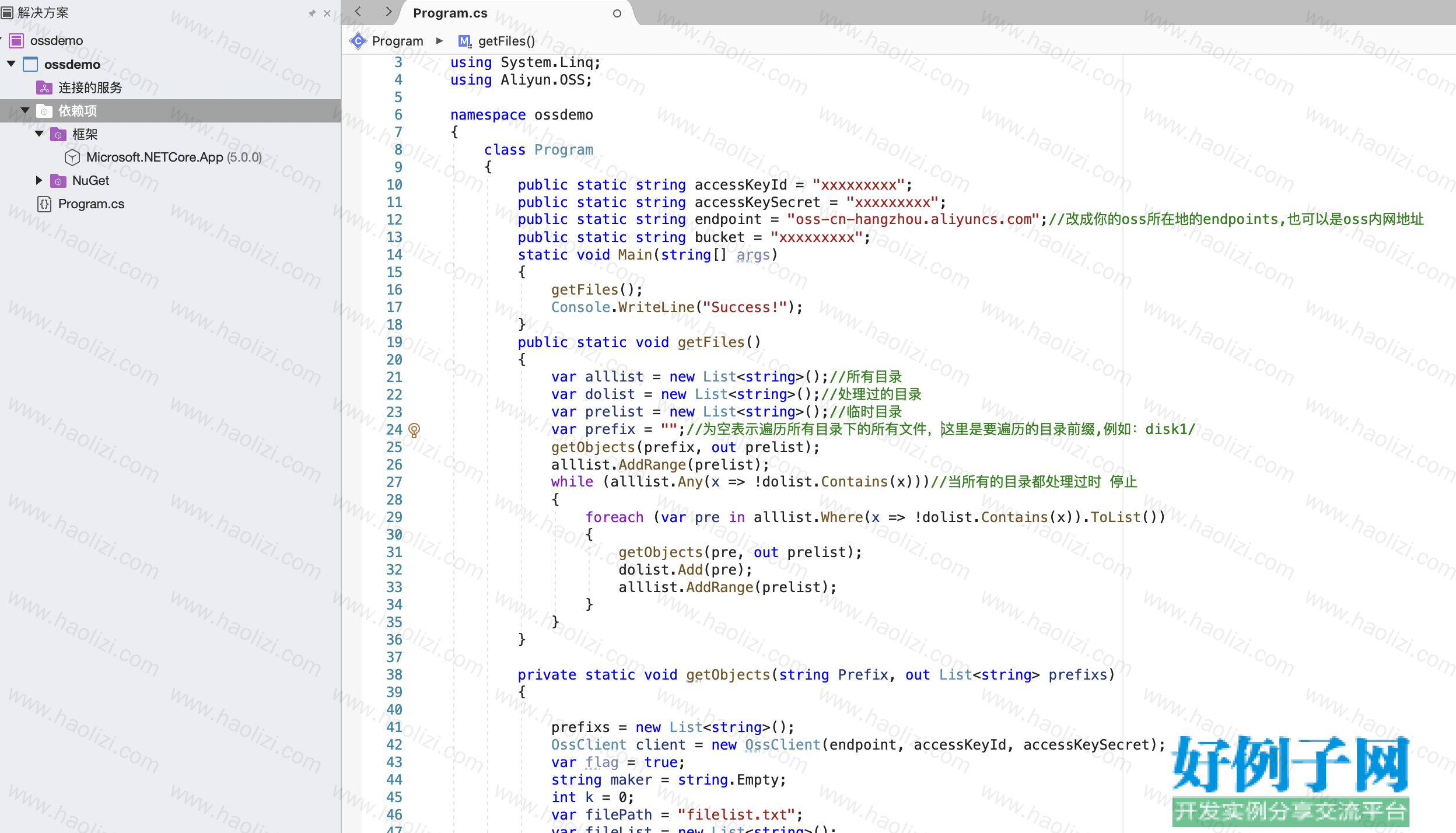1456x833 pixels.
Task: Open 连接的服务 item
Action: click(90, 87)
